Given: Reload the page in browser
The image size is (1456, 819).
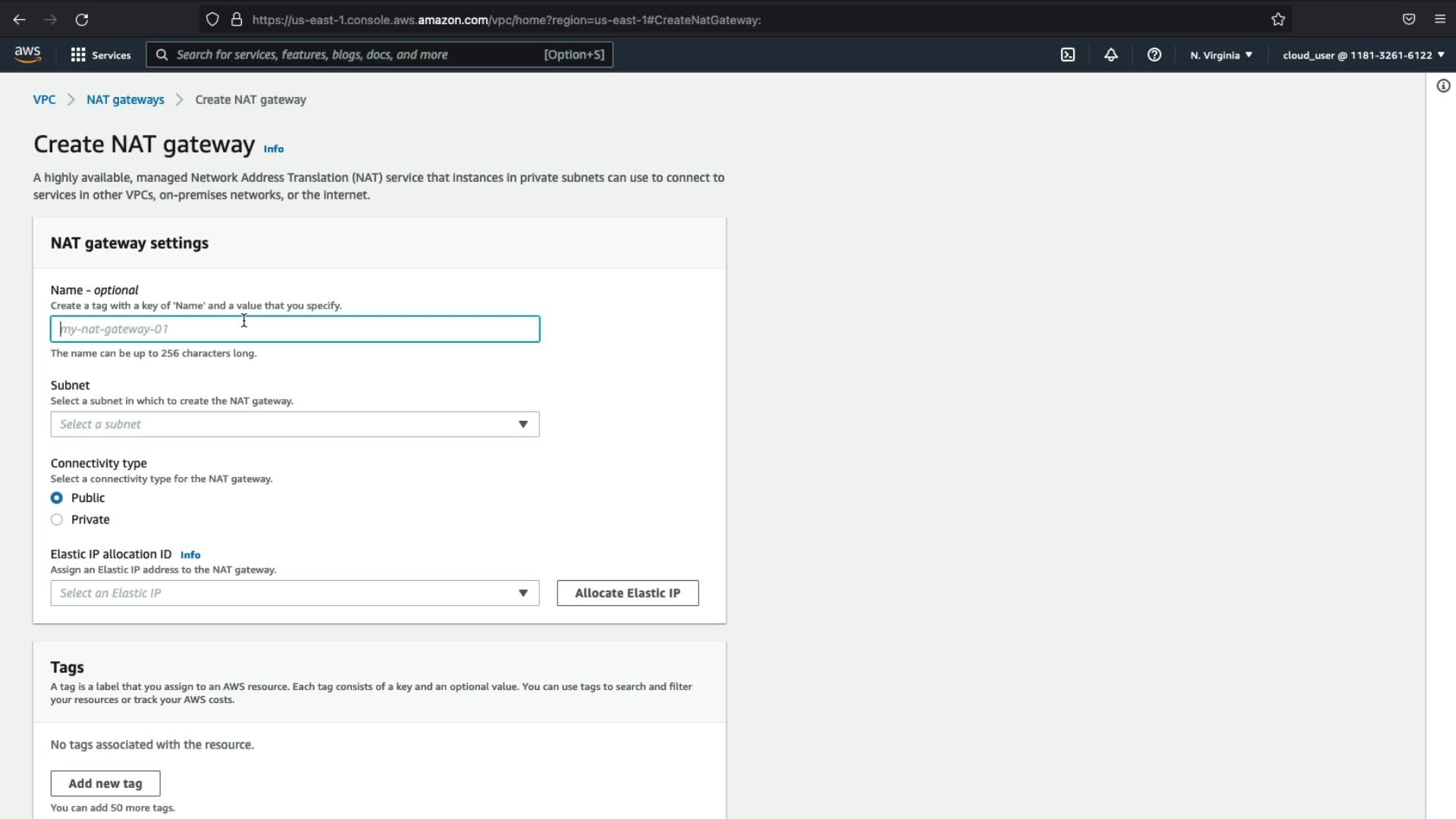Looking at the screenshot, I should pyautogui.click(x=82, y=20).
